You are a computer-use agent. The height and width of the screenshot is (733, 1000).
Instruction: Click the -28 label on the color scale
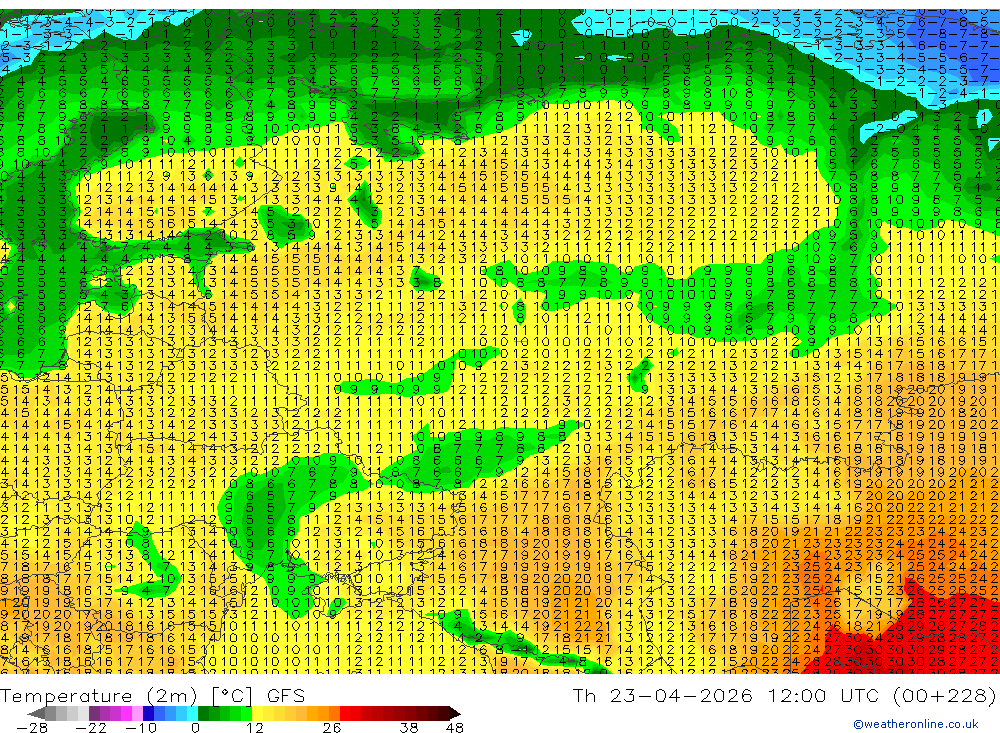[32, 727]
